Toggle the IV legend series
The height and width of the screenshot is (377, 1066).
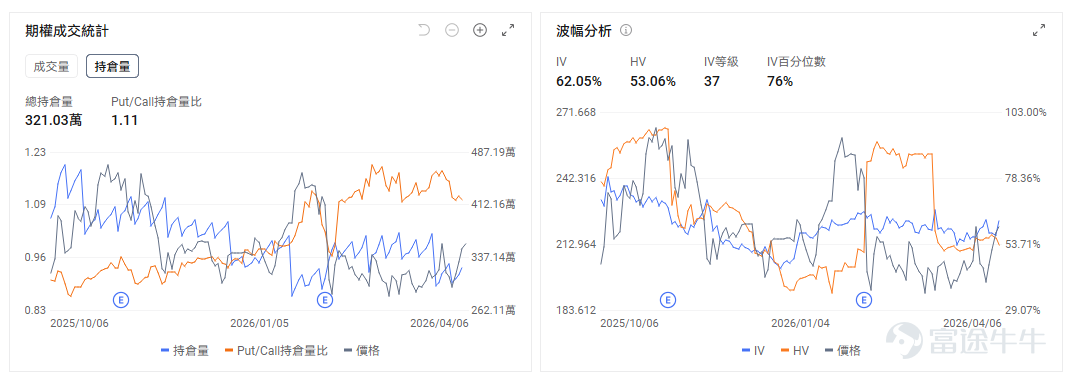753,351
